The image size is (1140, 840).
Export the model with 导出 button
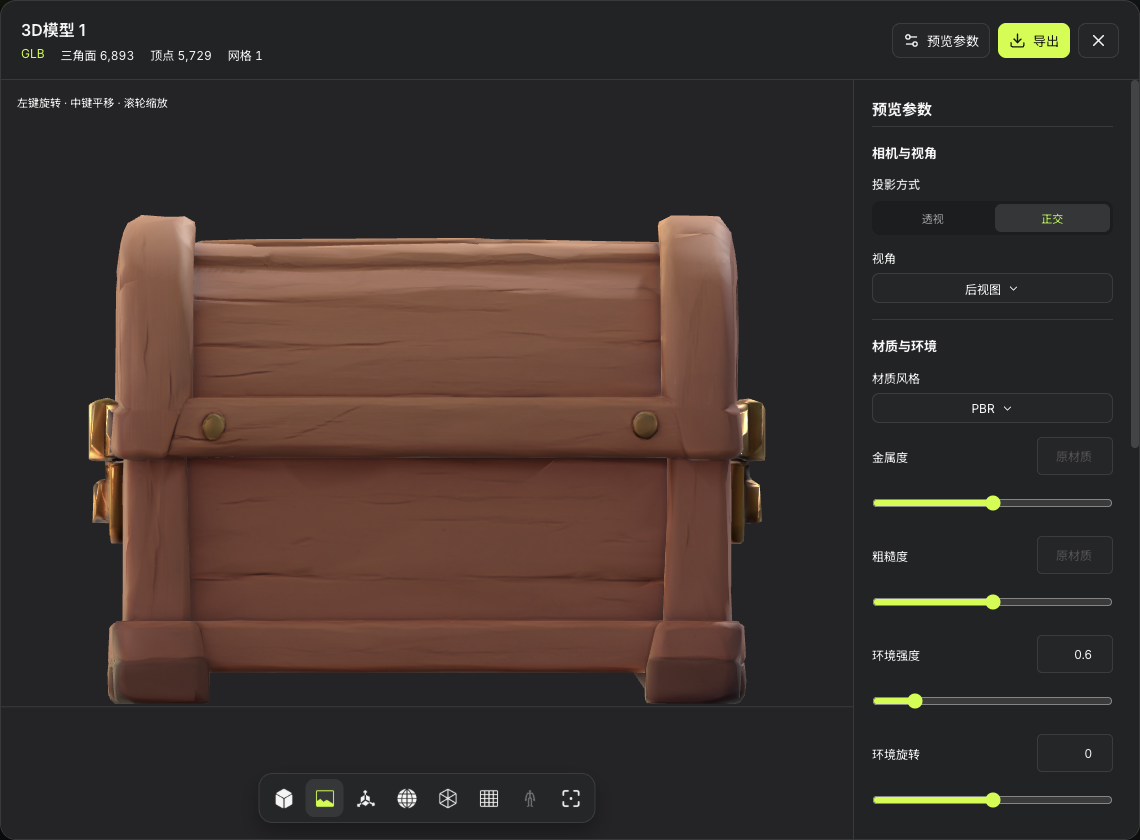point(1034,41)
